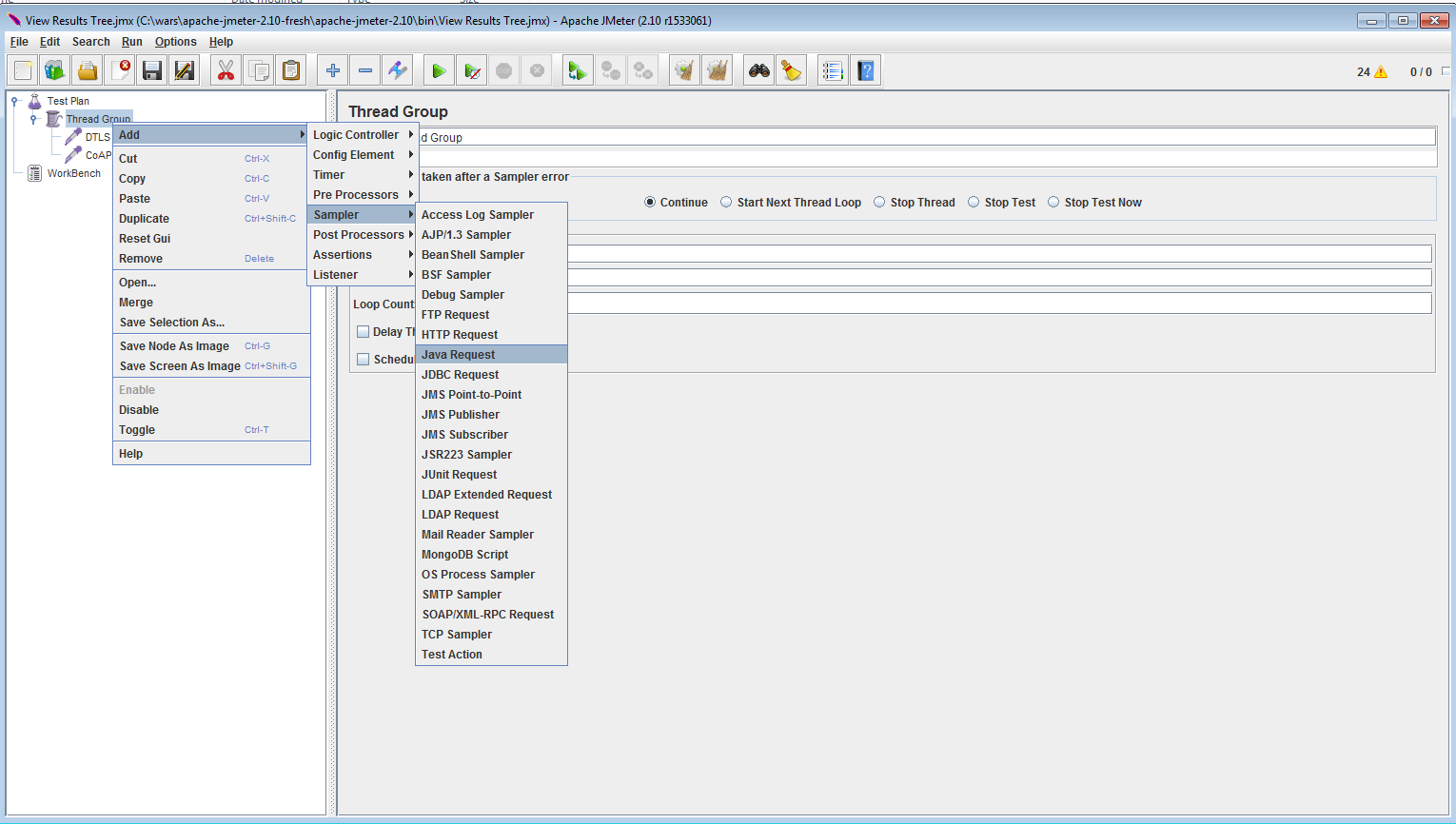Pick Test Action from sampler list
1456x824 pixels.
[x=491, y=655]
